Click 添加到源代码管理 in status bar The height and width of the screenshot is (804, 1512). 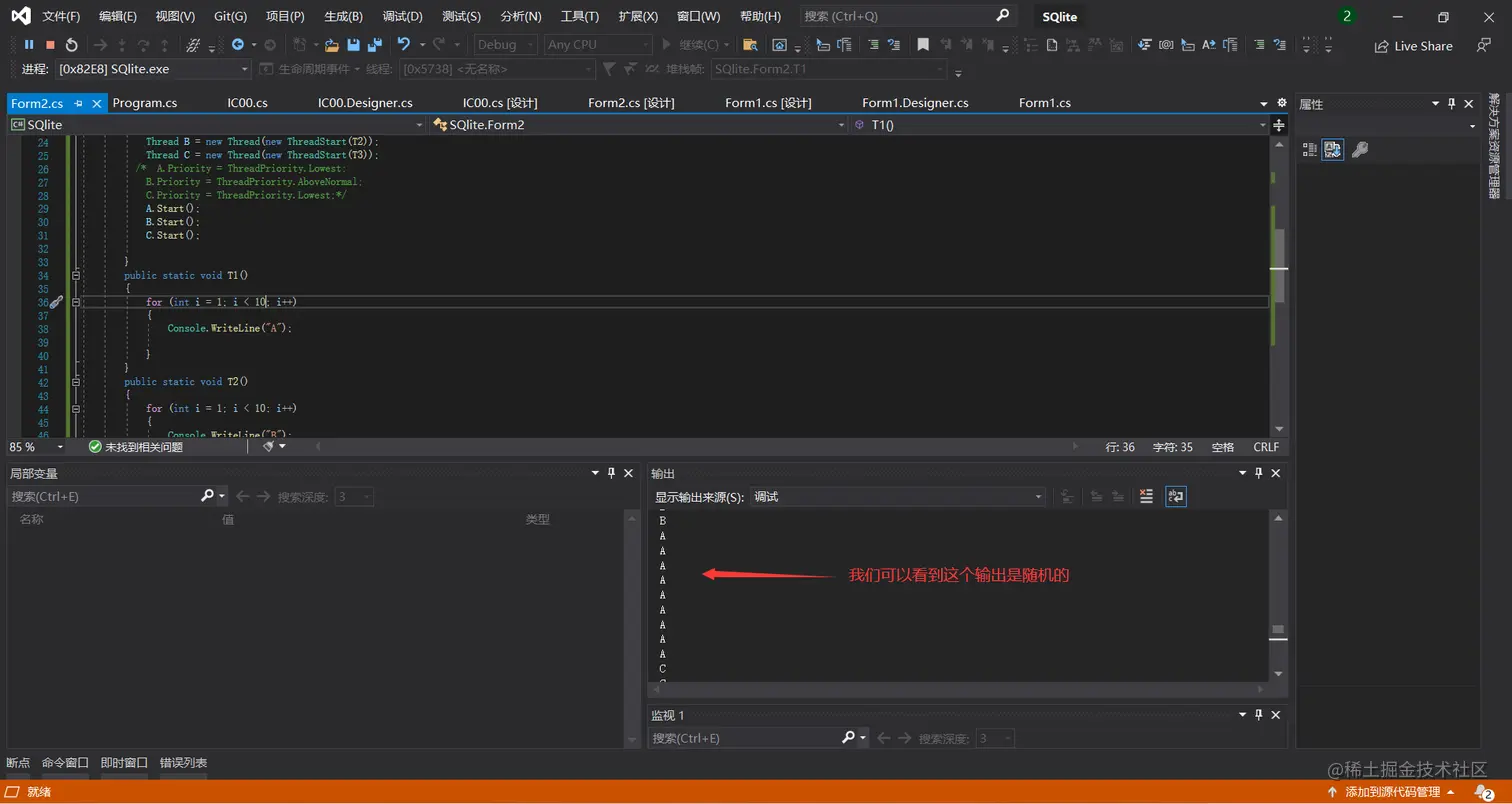pos(1392,792)
